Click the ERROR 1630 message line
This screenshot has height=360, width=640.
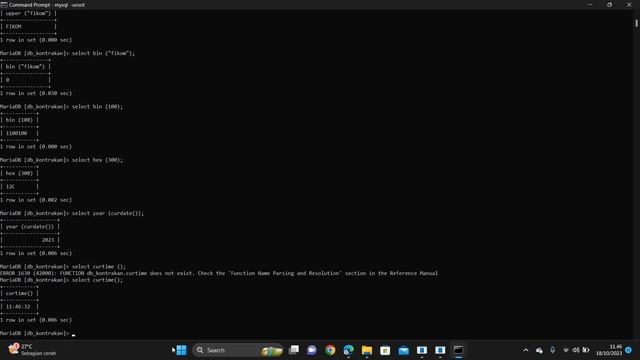pos(219,273)
